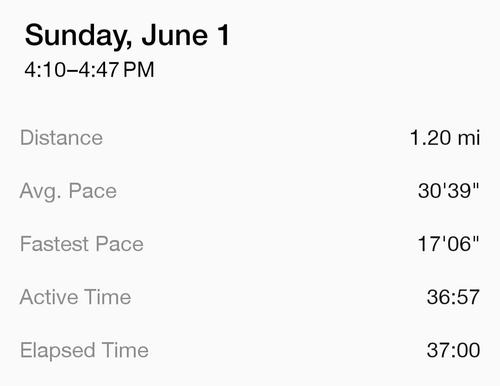Select the 17'06" fastest pace value
This screenshot has width=500, height=386.
449,244
